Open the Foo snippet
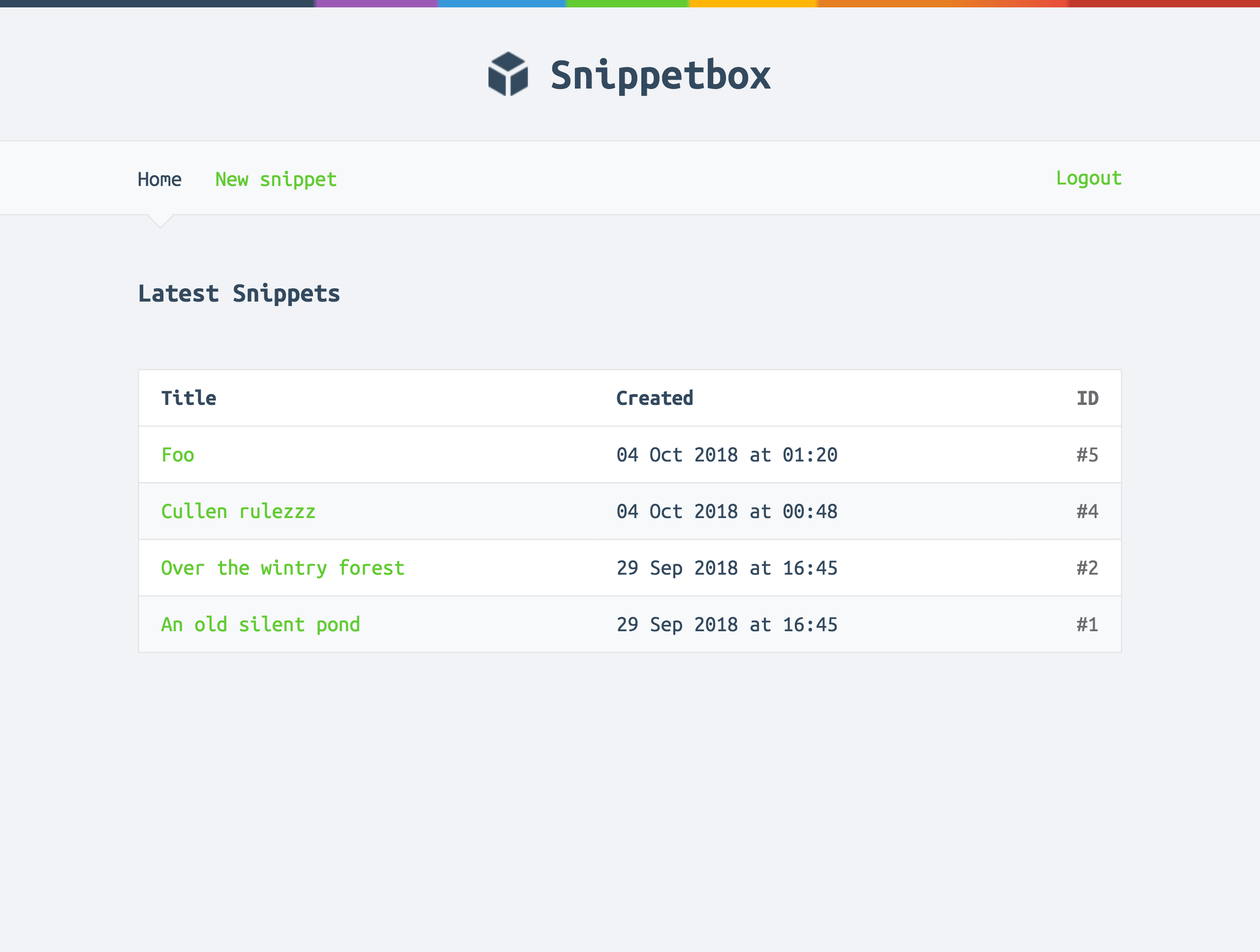 tap(178, 455)
